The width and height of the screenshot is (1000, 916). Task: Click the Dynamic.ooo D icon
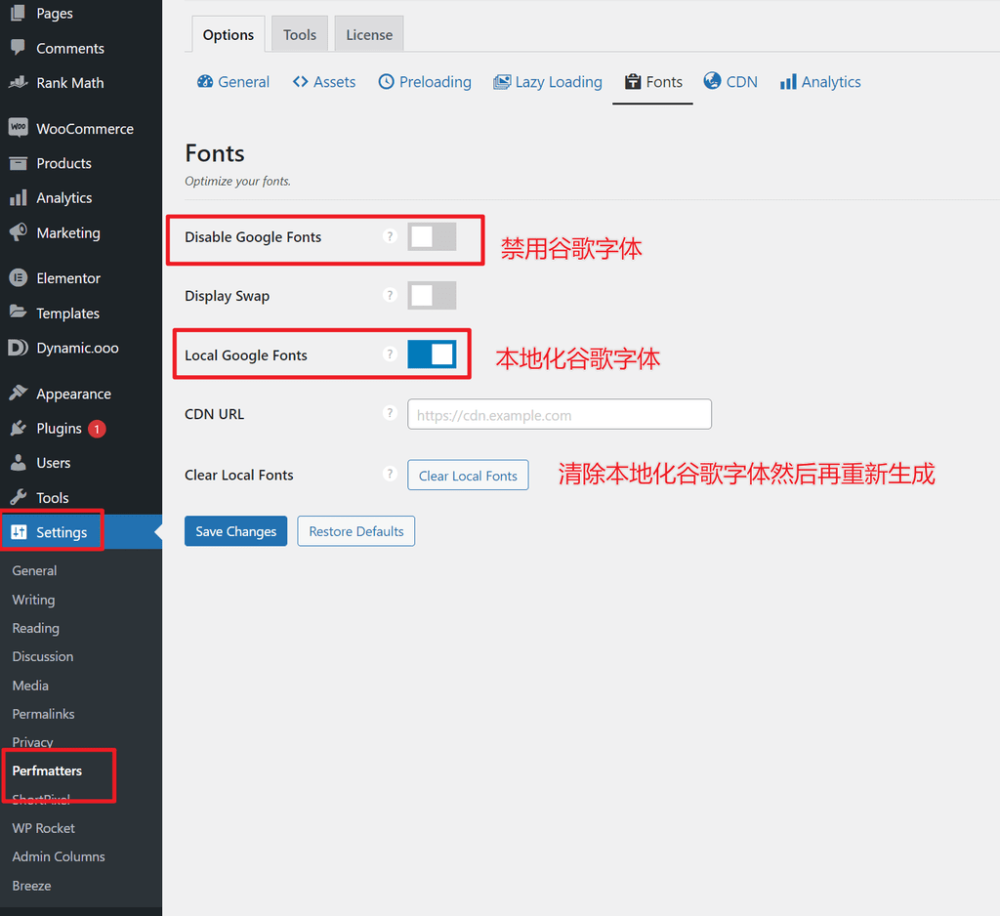coord(18,348)
